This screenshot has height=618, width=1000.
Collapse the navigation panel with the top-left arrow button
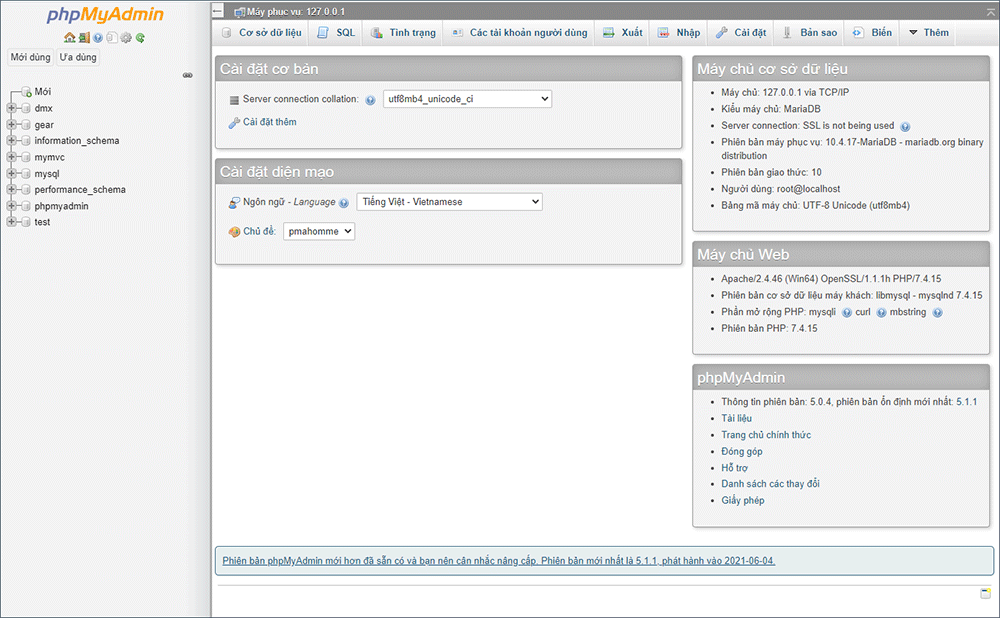coord(217,11)
